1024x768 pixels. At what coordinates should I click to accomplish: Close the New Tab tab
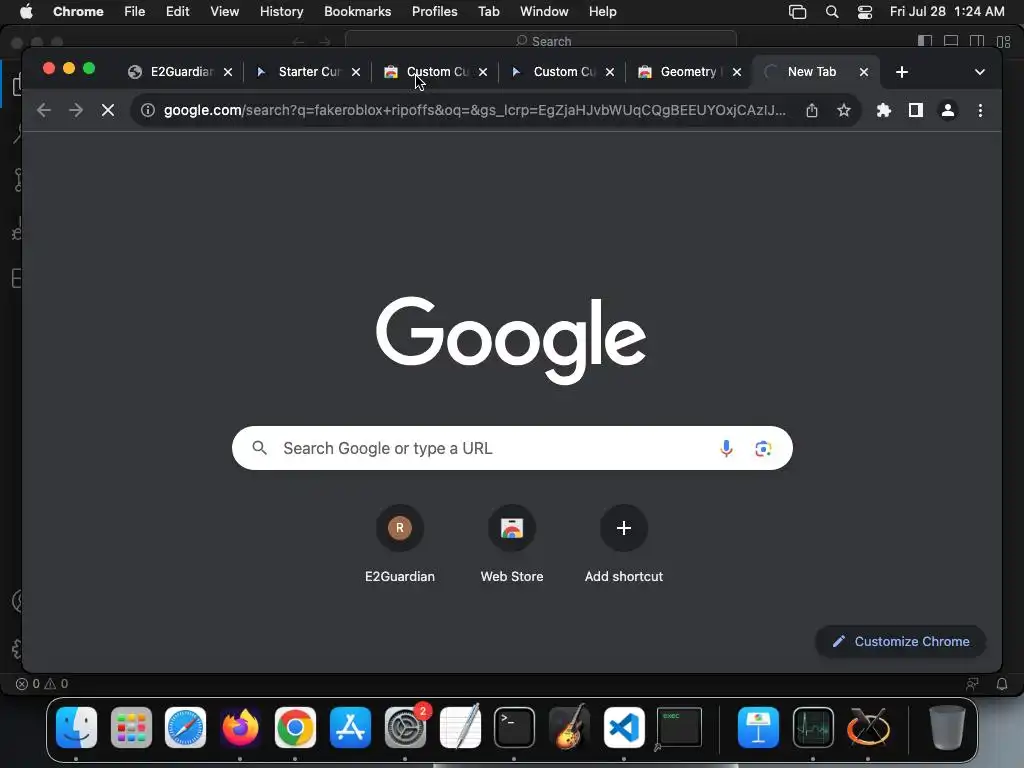point(864,72)
